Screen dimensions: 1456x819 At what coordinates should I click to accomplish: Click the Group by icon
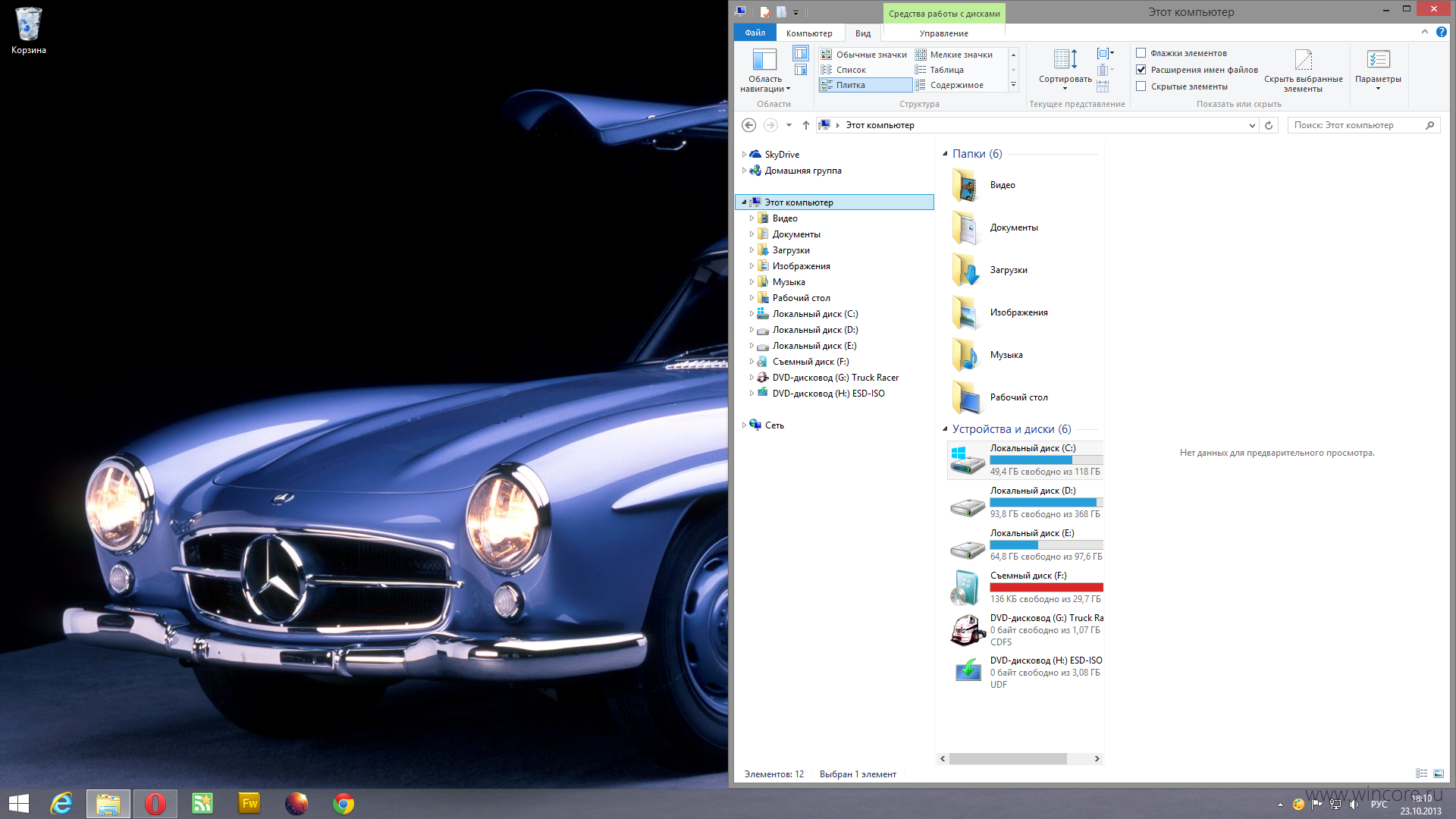pyautogui.click(x=1106, y=53)
